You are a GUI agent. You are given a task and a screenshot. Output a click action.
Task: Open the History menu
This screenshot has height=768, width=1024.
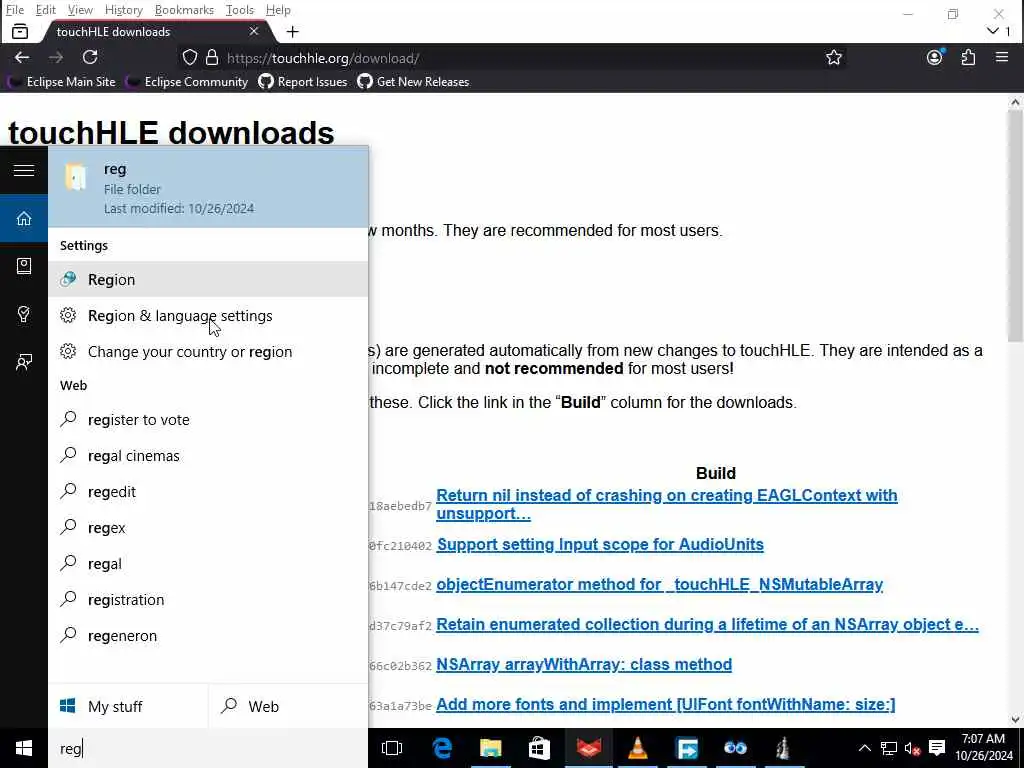point(123,10)
